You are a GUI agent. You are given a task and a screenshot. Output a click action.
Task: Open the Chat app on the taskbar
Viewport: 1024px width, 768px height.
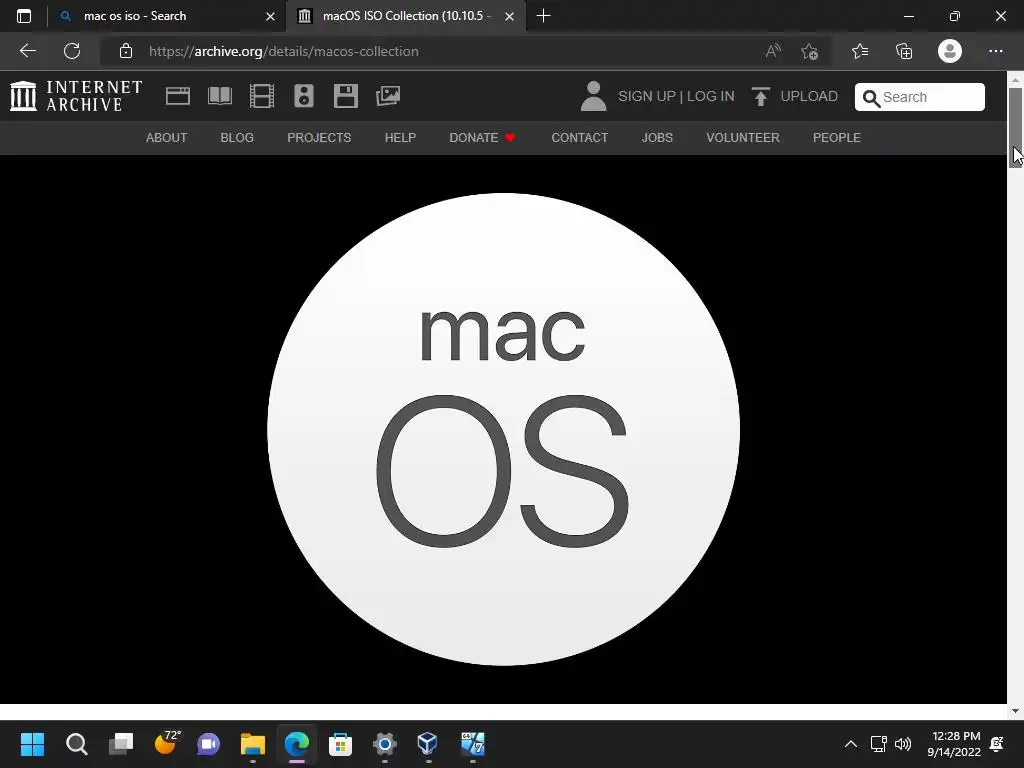click(x=208, y=744)
